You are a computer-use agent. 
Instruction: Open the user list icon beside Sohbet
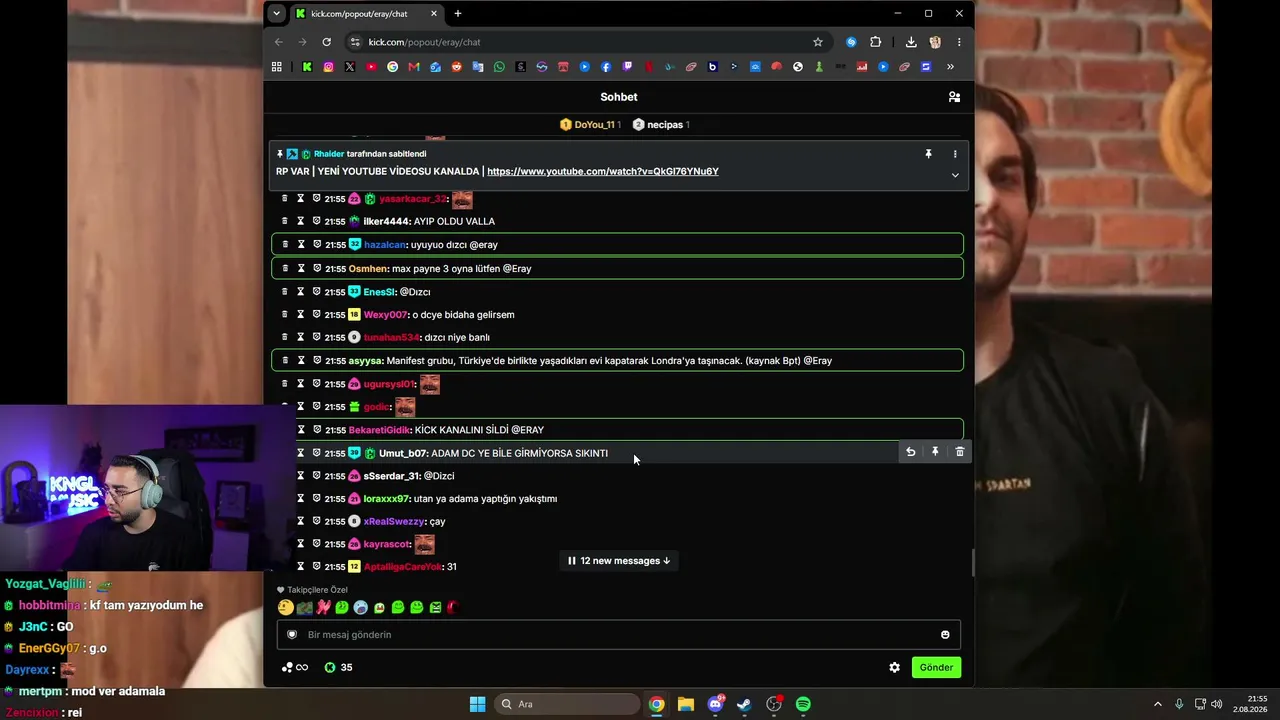(x=954, y=97)
